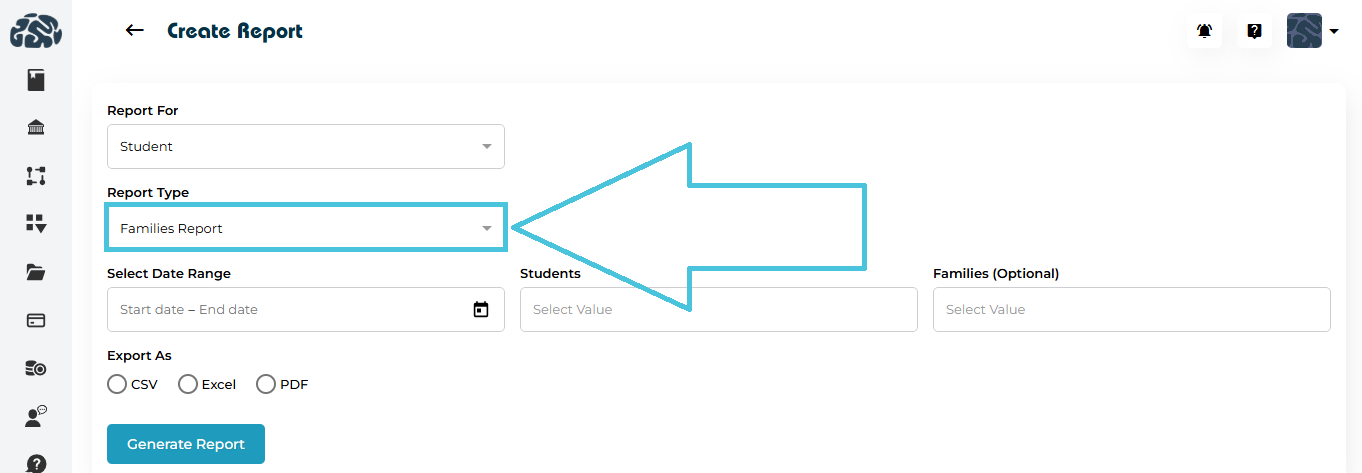Select the CSV export option
The height and width of the screenshot is (473, 1362).
pyautogui.click(x=117, y=384)
